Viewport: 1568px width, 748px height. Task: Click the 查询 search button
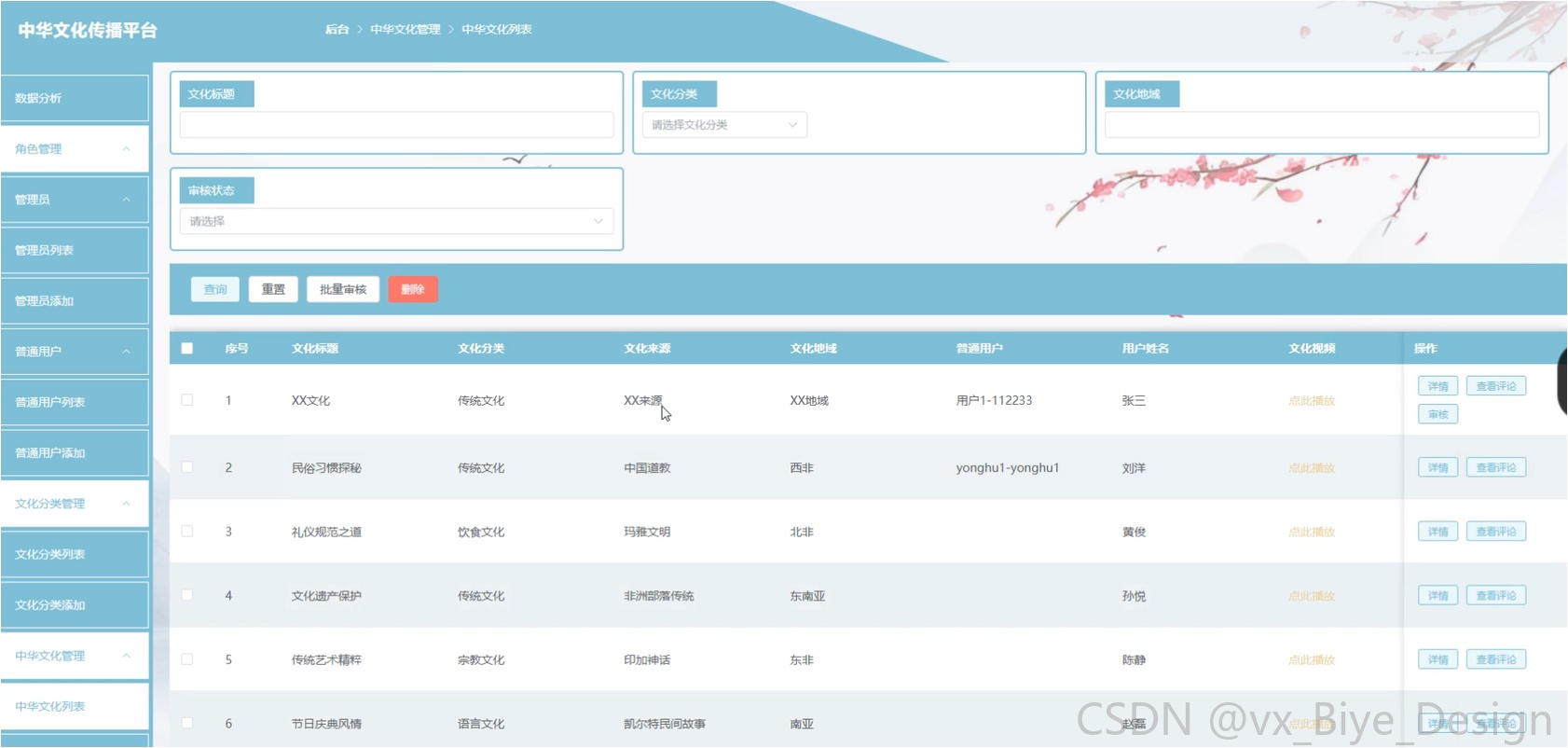pos(215,289)
